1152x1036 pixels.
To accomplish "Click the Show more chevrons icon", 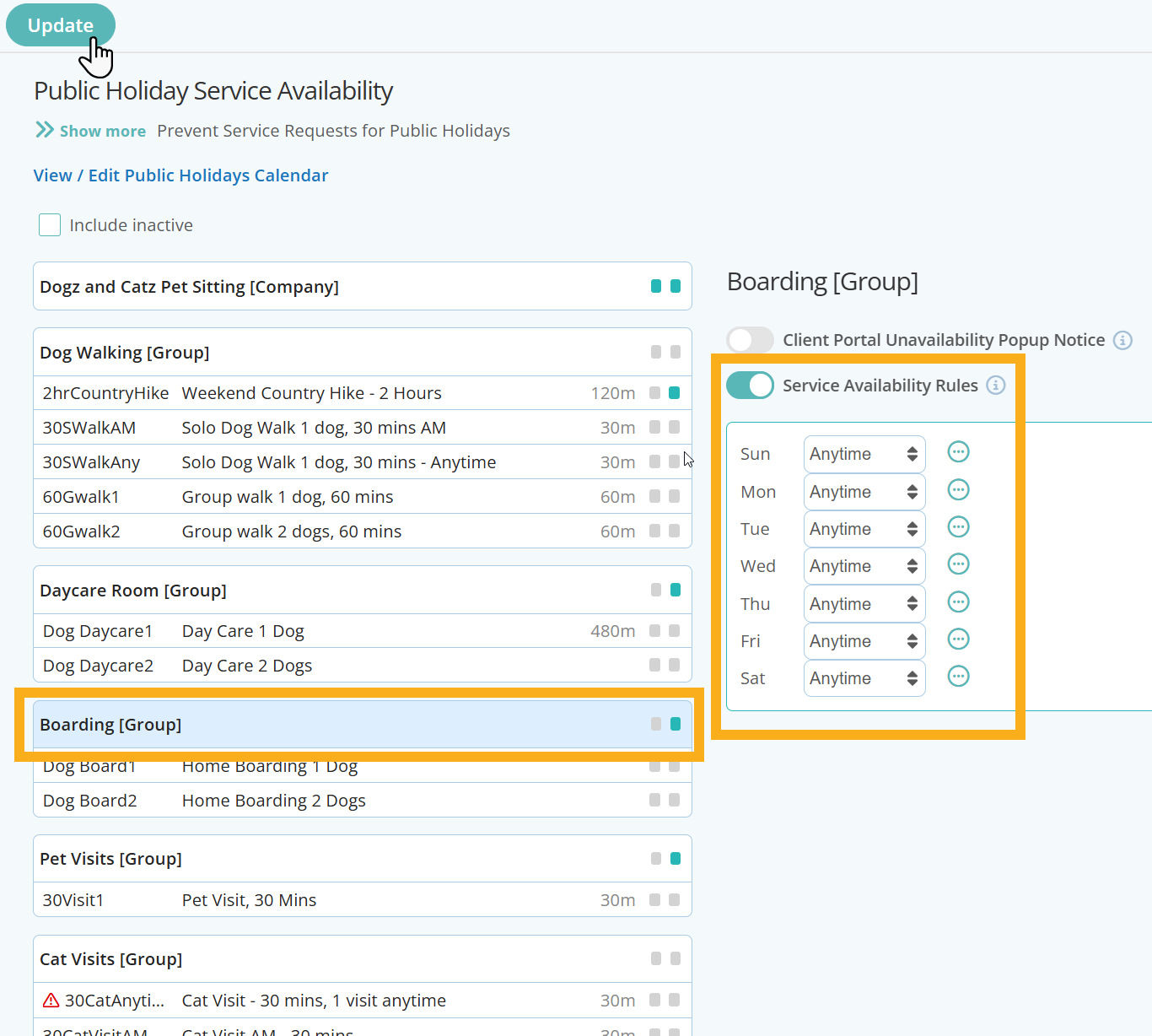I will (x=44, y=130).
